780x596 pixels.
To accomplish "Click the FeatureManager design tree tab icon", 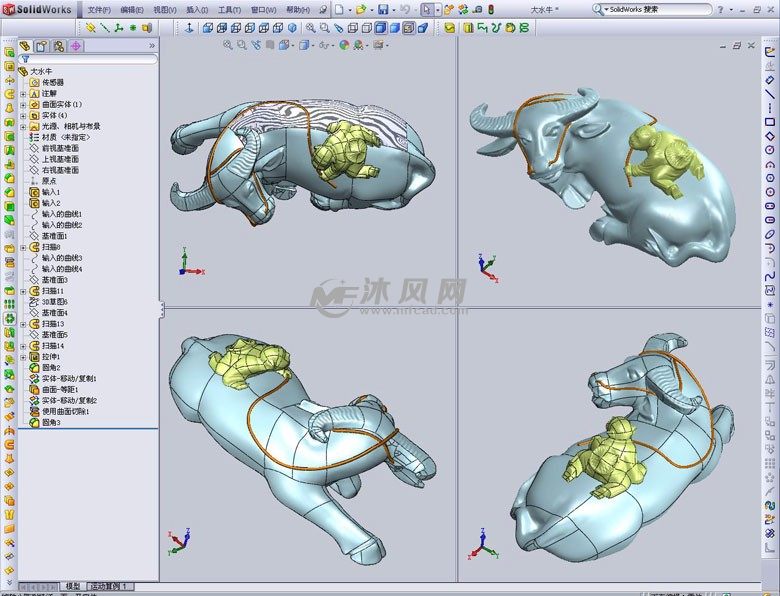I will click(x=25, y=46).
